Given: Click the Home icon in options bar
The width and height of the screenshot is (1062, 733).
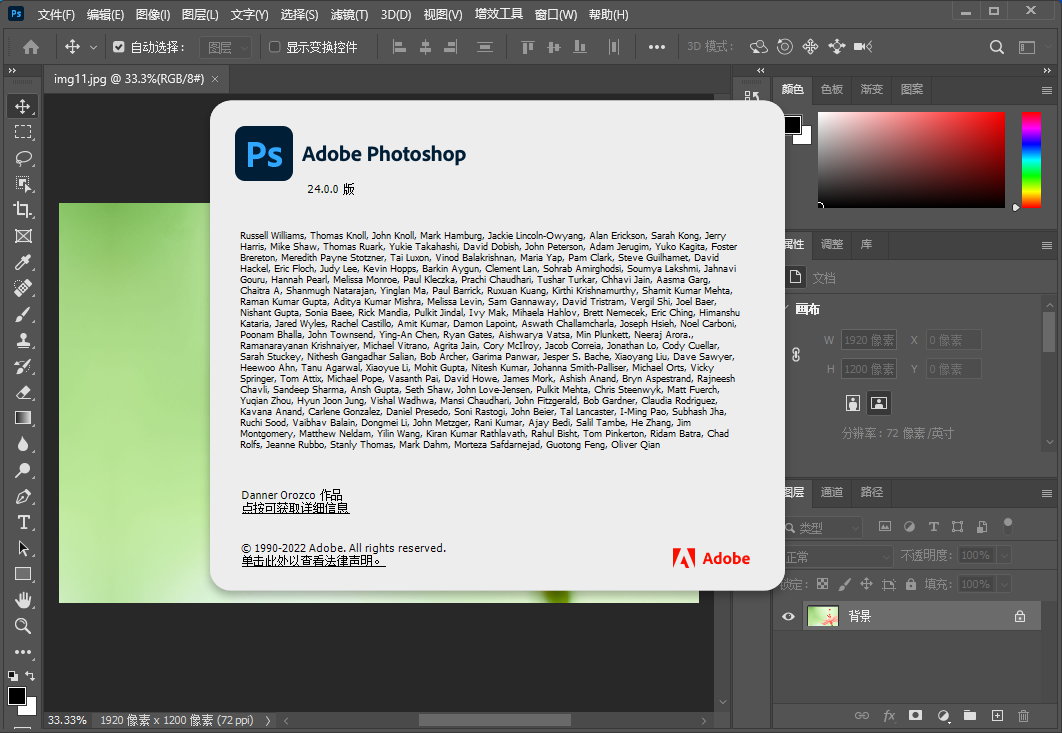Looking at the screenshot, I should (x=30, y=47).
